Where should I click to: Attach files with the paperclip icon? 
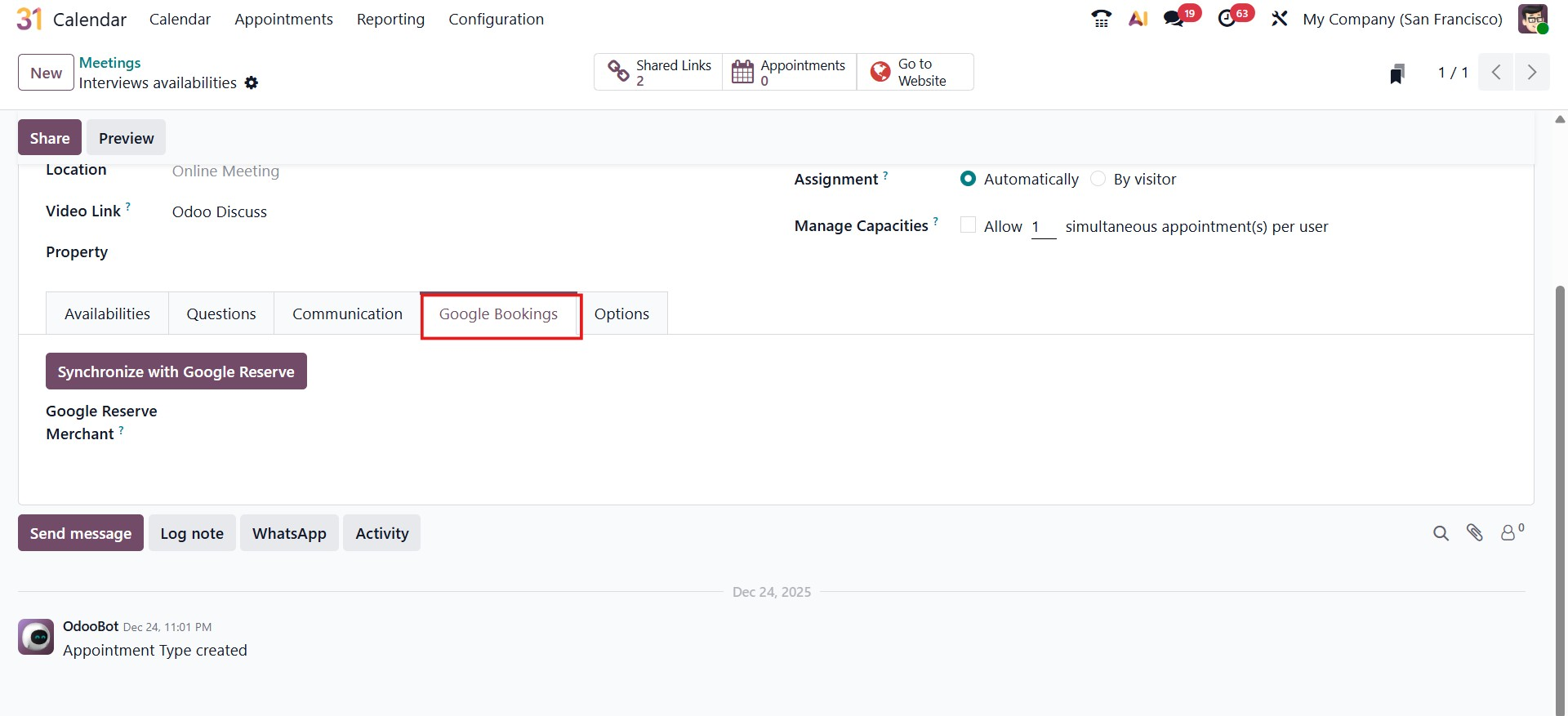pyautogui.click(x=1475, y=533)
